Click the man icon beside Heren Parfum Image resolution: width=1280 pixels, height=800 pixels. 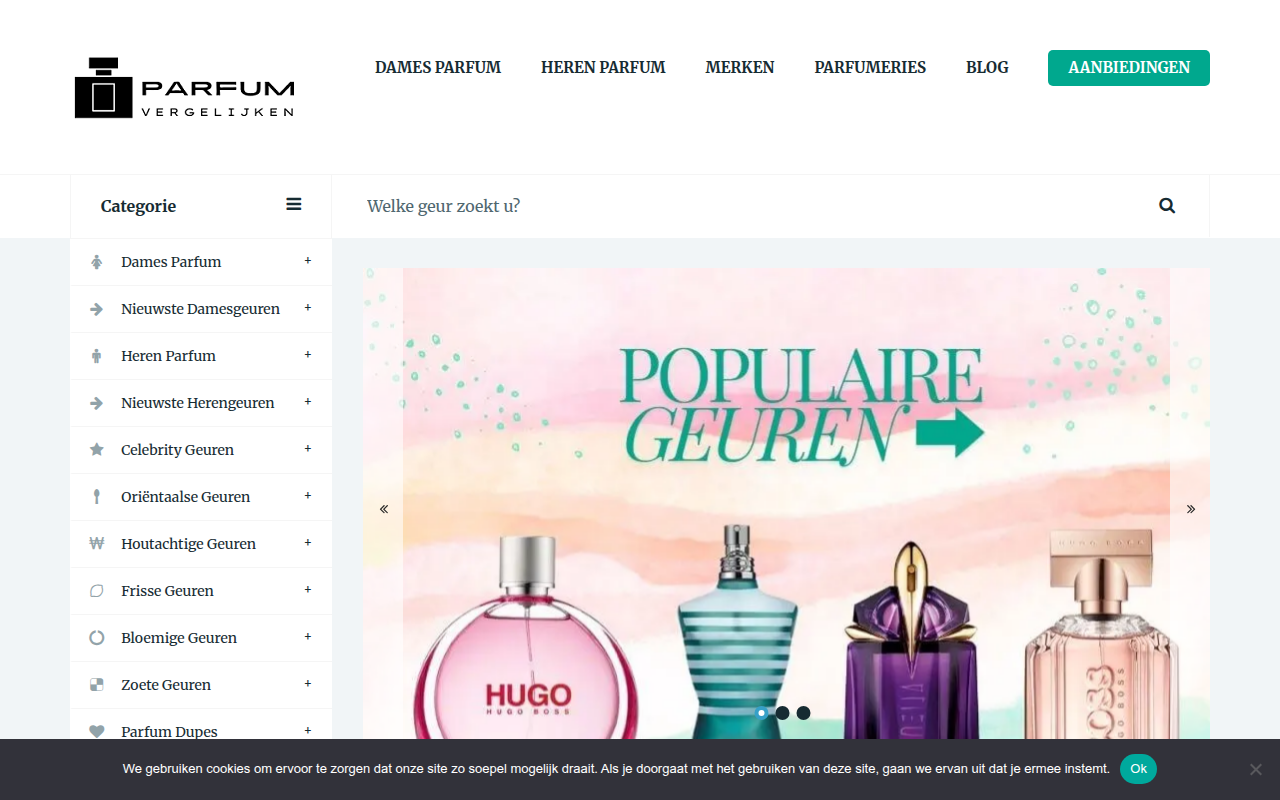(x=97, y=356)
